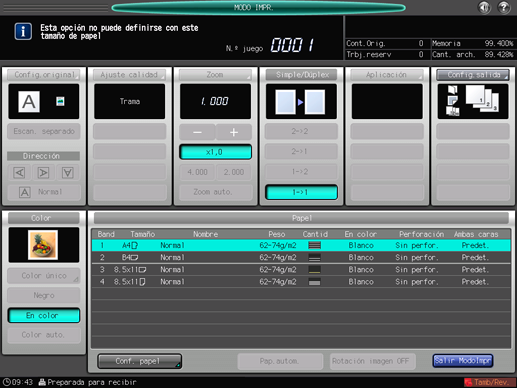
Task: Select the 1->1 simplex mode
Action: 301,192
